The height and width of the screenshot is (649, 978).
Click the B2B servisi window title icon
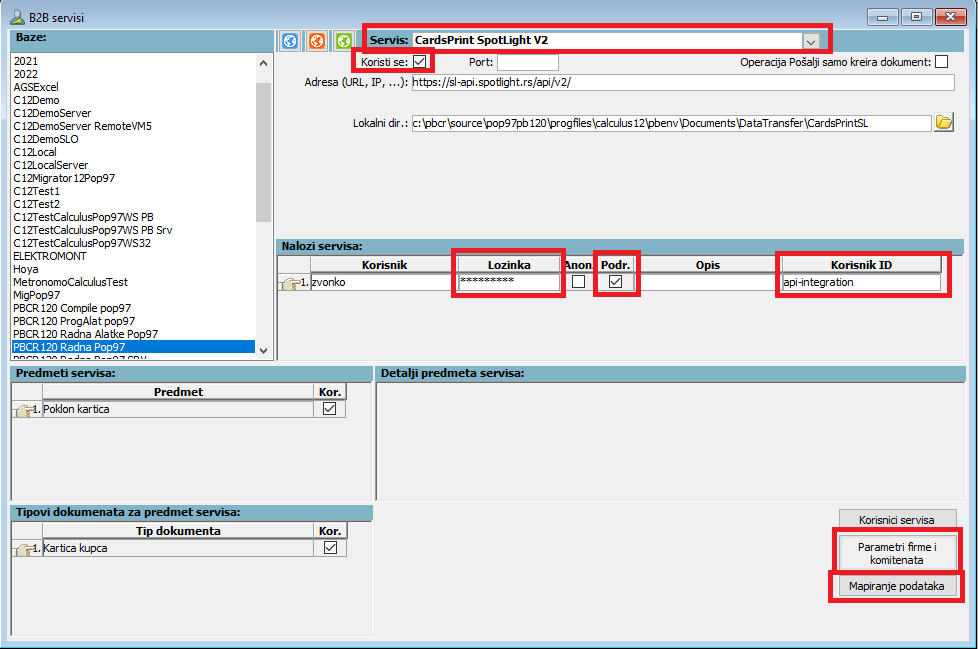pyautogui.click(x=16, y=15)
